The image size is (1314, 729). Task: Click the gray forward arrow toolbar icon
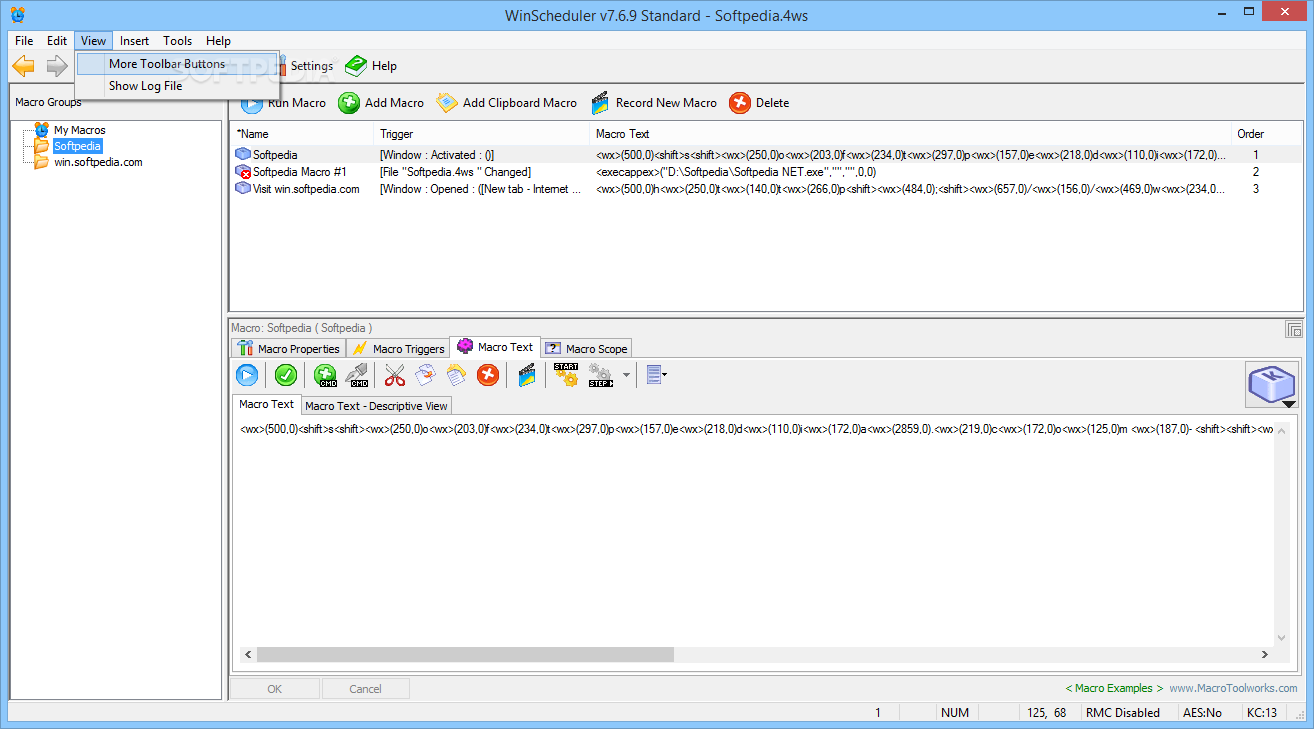click(x=57, y=66)
